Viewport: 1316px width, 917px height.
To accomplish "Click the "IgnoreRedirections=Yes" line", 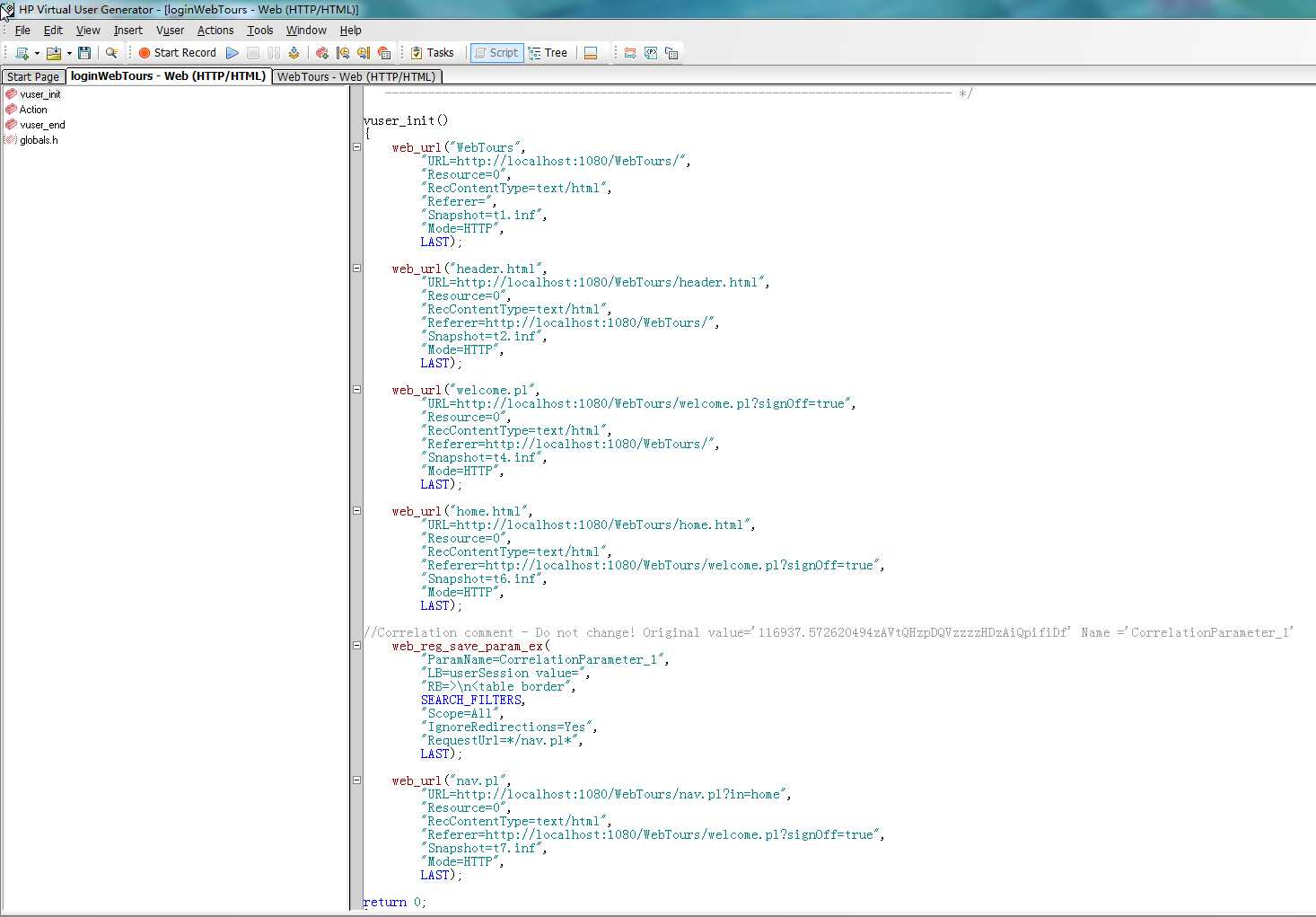I will pos(509,727).
